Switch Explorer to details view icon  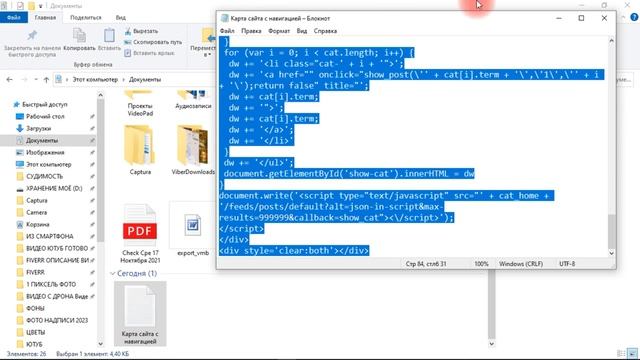click(621, 353)
